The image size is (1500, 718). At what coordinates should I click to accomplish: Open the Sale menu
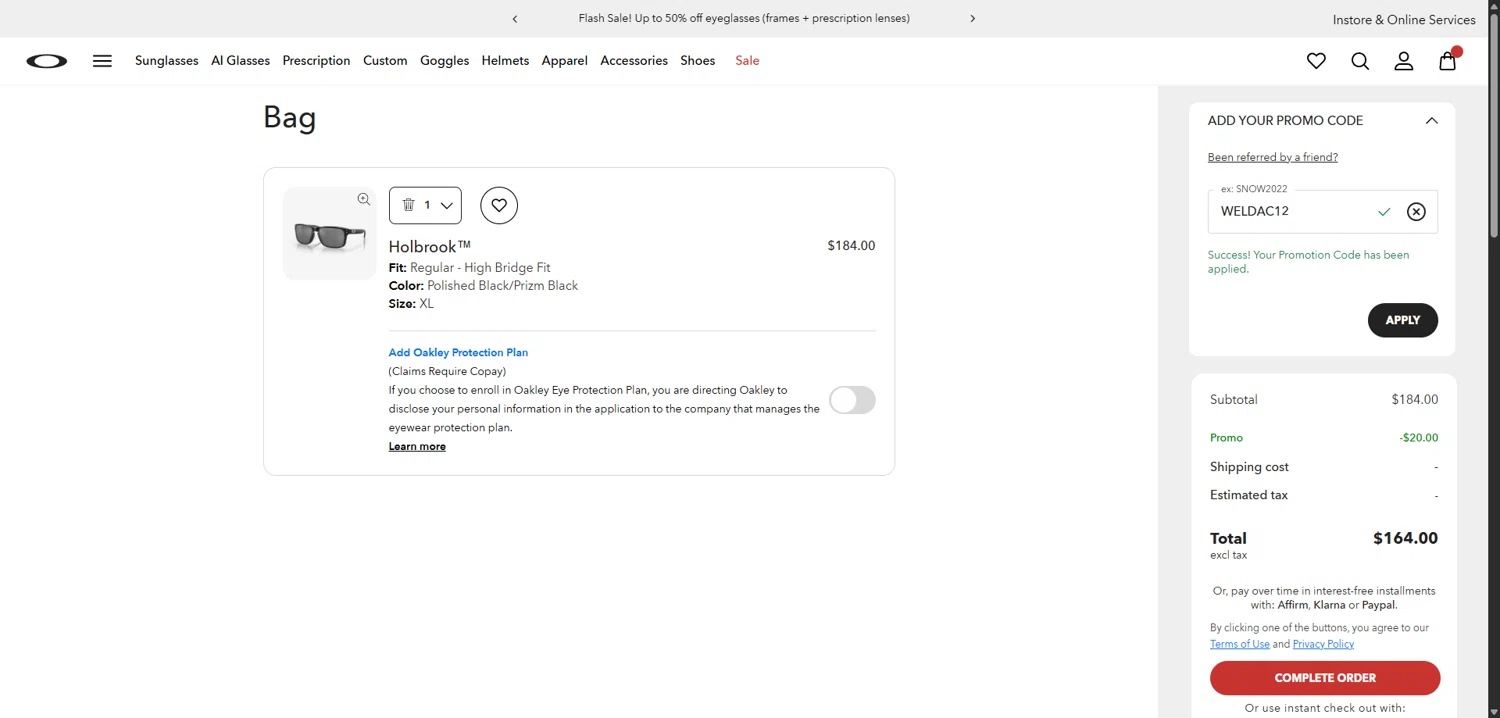[747, 61]
